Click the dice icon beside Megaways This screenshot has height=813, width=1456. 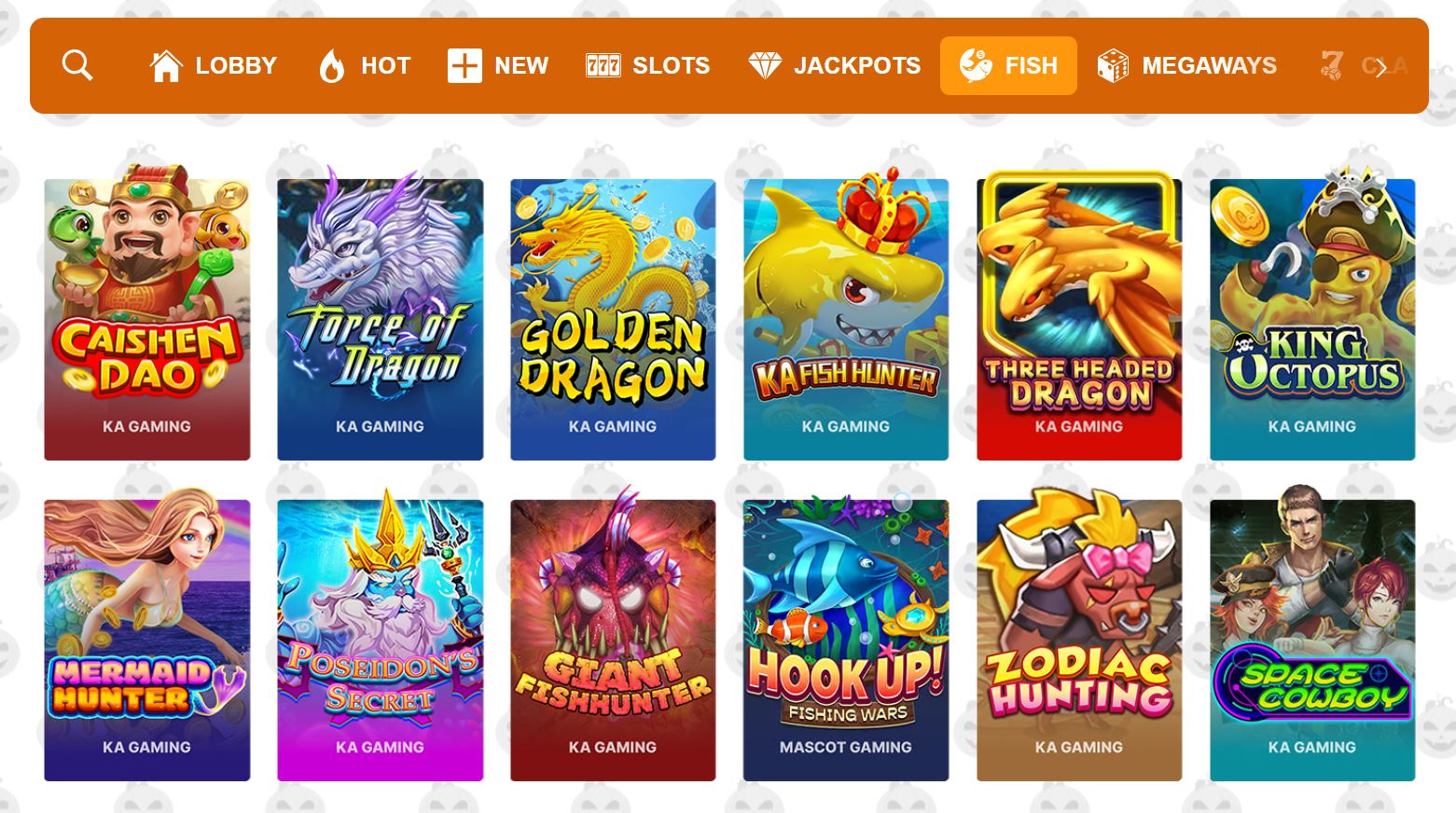click(x=1113, y=66)
